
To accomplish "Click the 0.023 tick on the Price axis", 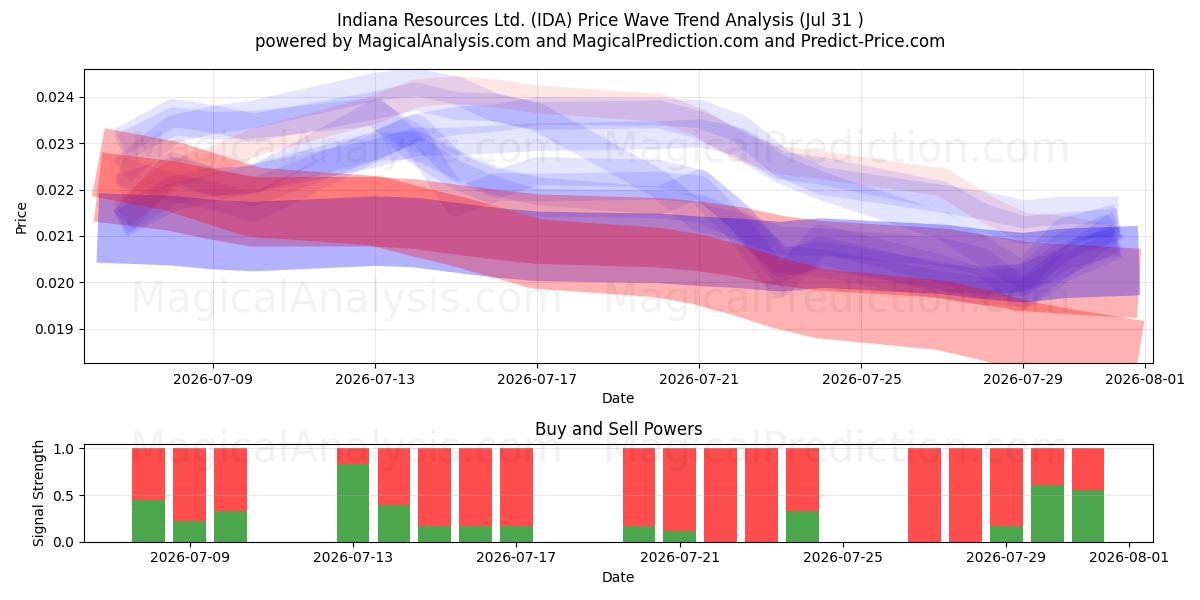I will point(56,144).
